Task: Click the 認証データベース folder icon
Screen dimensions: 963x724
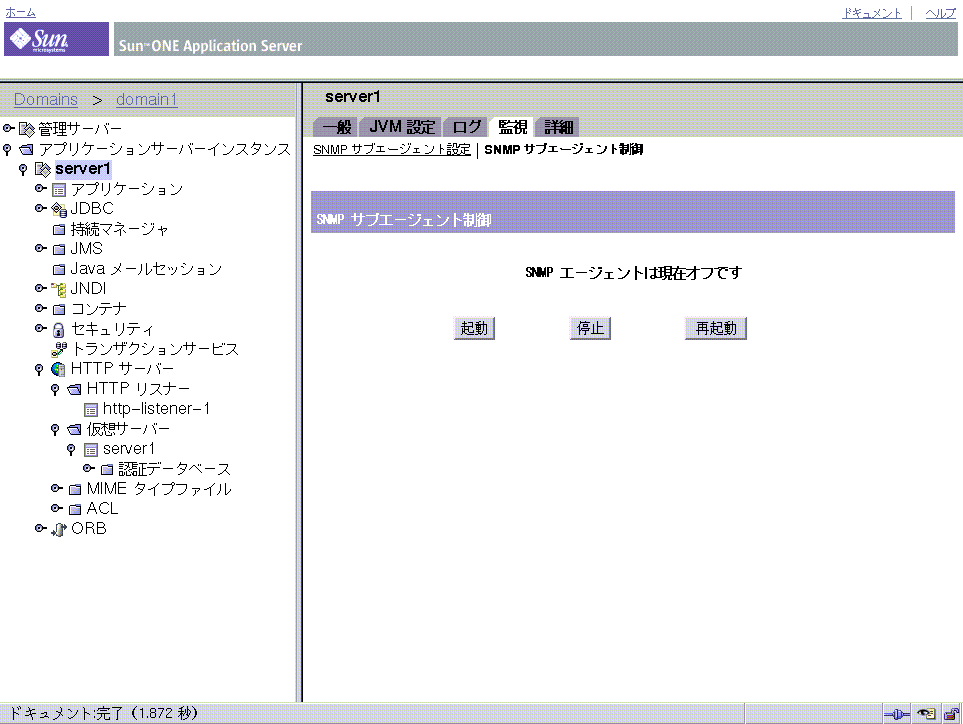Action: tap(107, 470)
